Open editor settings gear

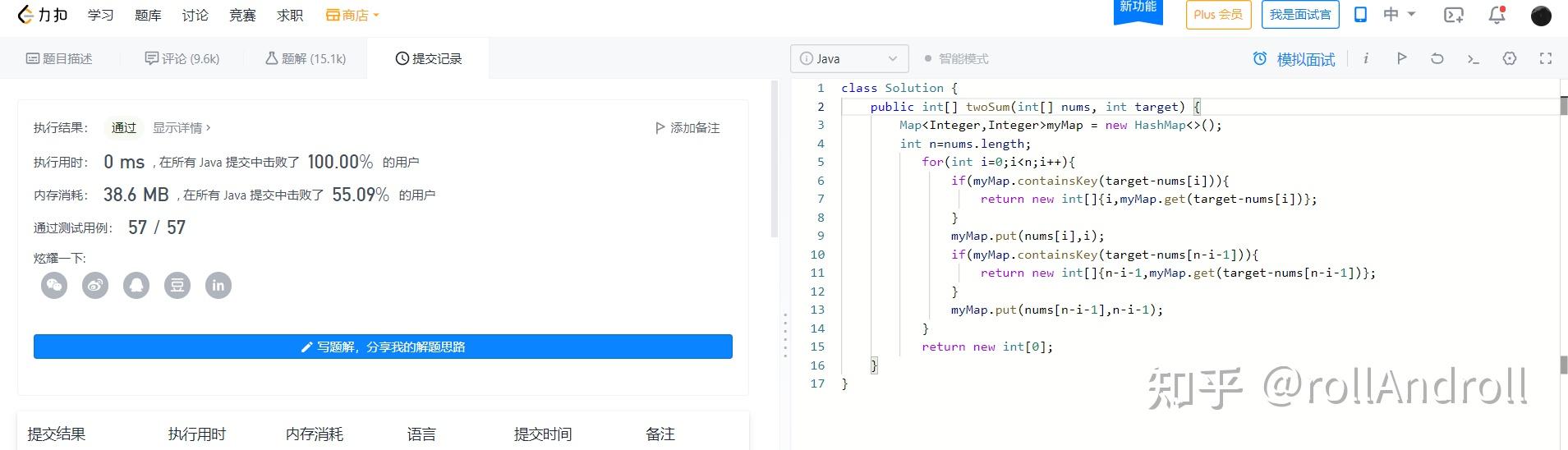1510,58
